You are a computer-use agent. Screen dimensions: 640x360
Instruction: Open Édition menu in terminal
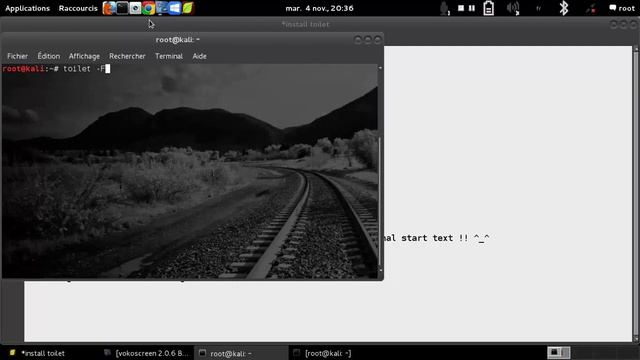pos(49,56)
